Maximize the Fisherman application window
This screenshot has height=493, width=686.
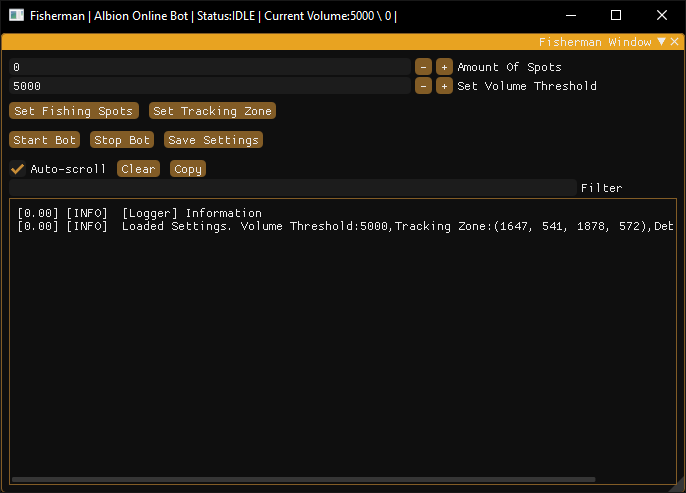click(x=616, y=15)
